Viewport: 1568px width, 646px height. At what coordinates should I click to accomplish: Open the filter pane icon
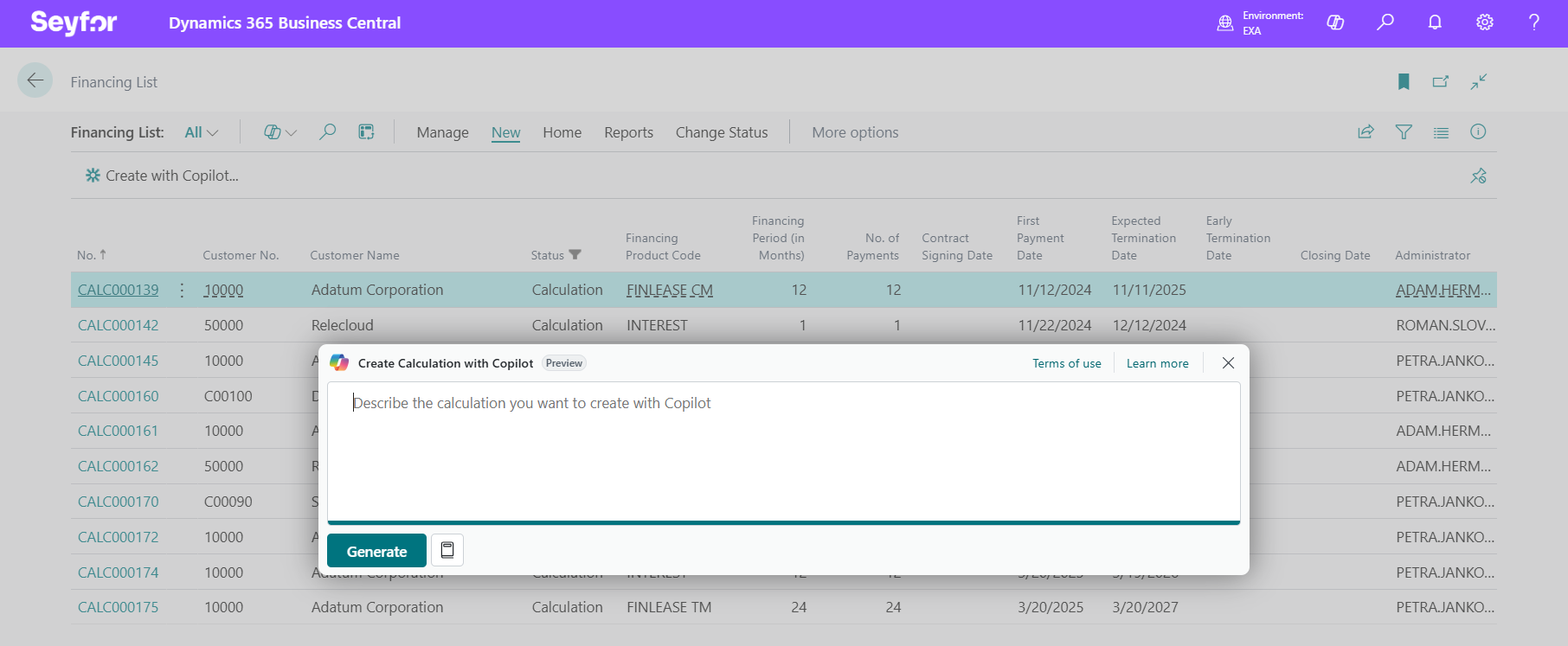1404,132
